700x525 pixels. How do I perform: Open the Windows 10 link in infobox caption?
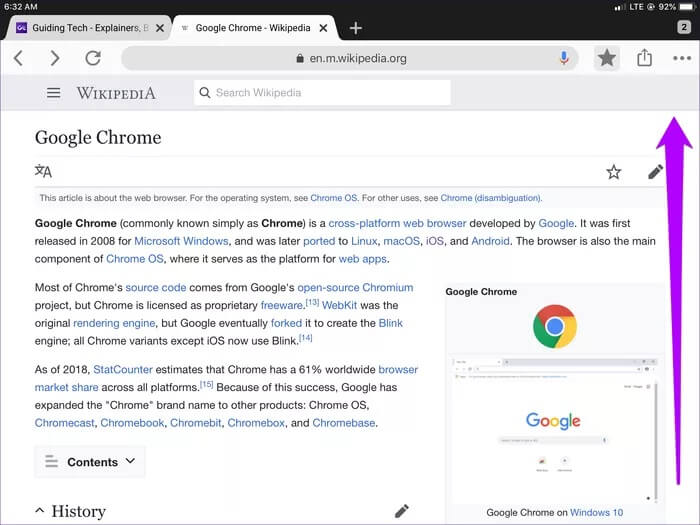pyautogui.click(x=596, y=512)
